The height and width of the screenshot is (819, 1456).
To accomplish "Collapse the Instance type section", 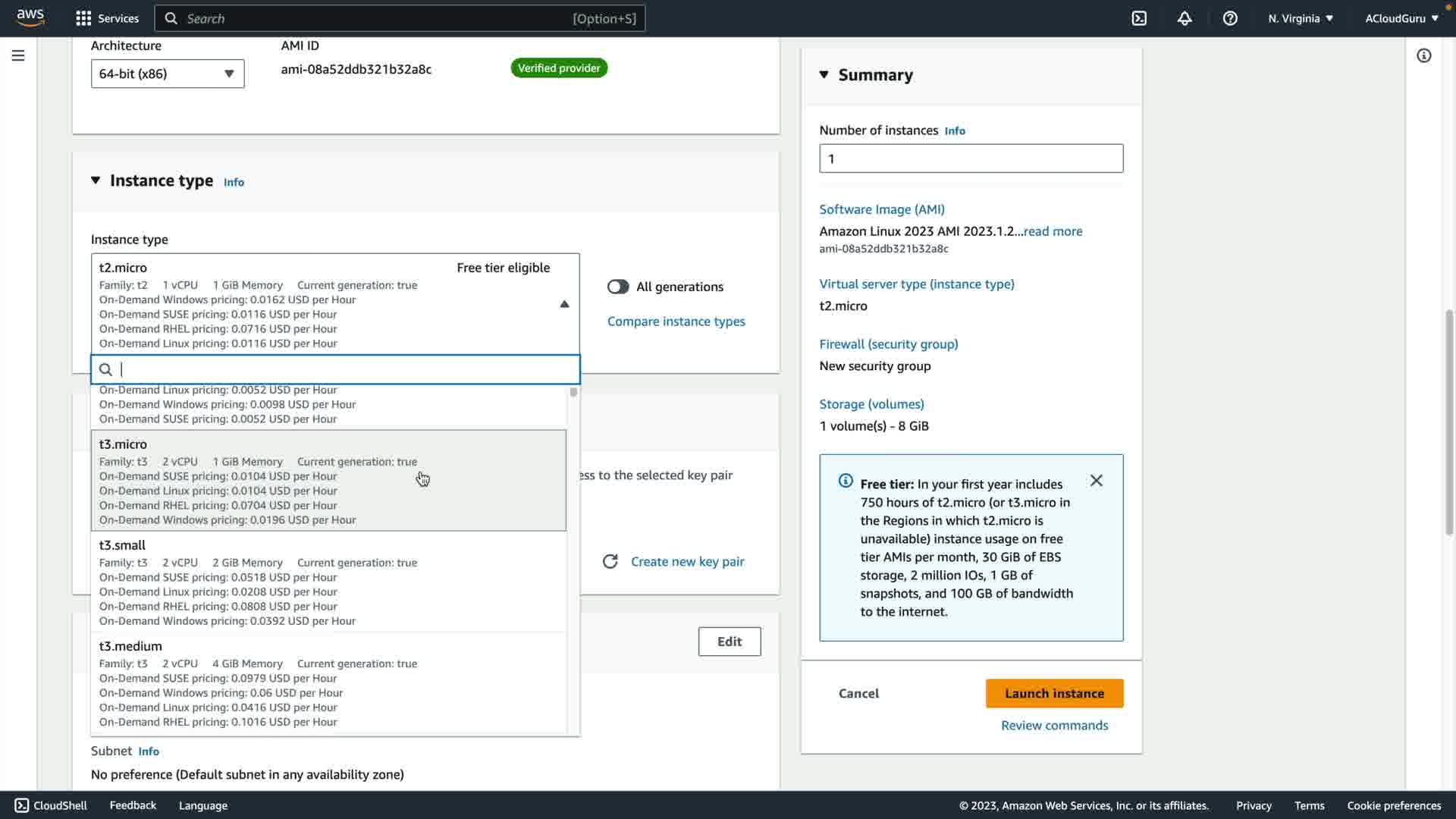I will [x=96, y=180].
